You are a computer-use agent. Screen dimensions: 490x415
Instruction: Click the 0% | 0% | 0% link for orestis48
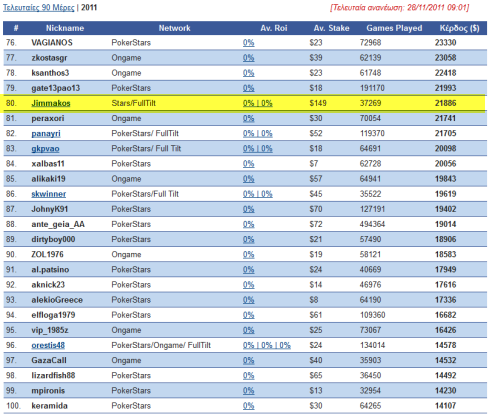tap(267, 345)
